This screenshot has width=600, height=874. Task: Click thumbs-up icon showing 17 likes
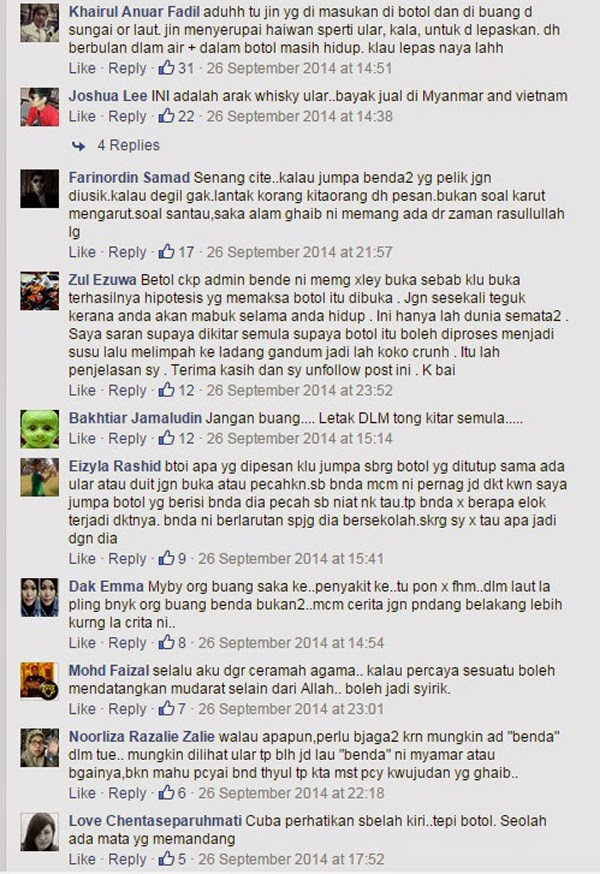(x=166, y=252)
